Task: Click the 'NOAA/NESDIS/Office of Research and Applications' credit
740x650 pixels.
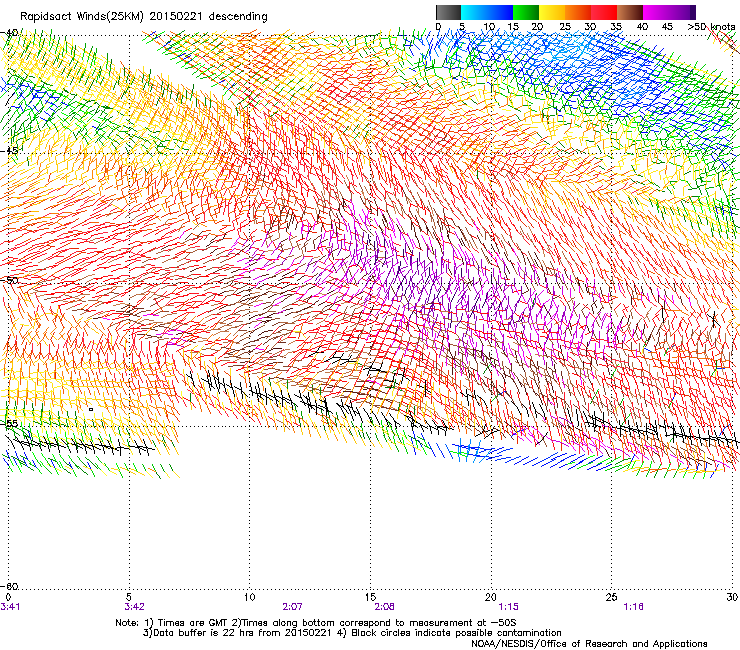Action: (589, 644)
